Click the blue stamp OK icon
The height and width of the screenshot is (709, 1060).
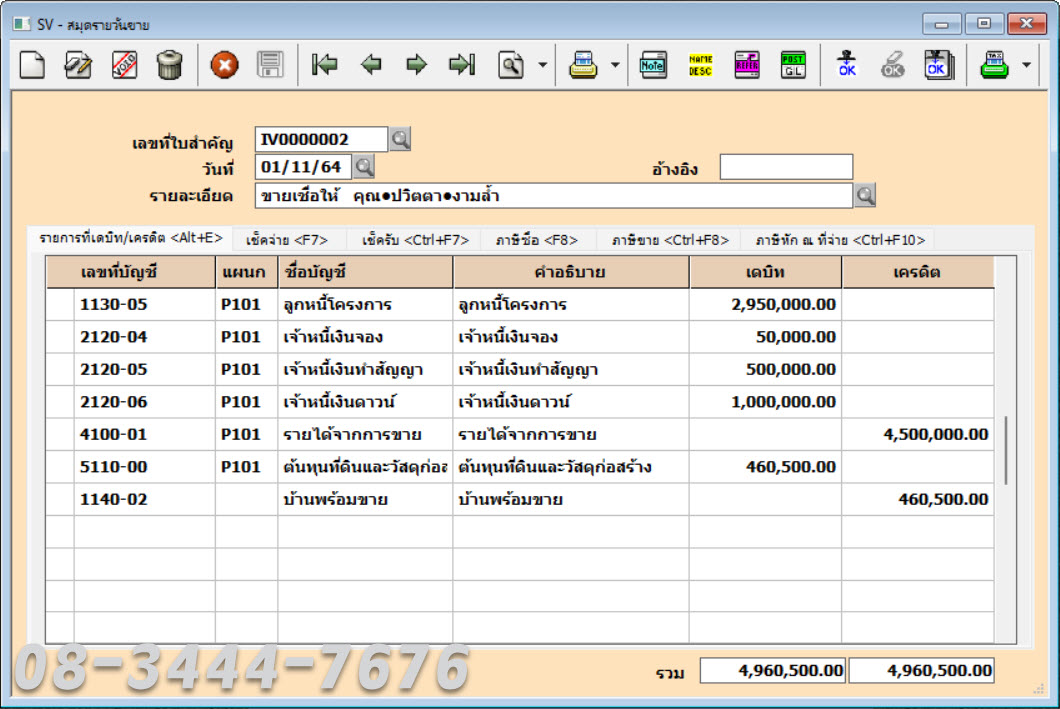pyautogui.click(x=846, y=65)
